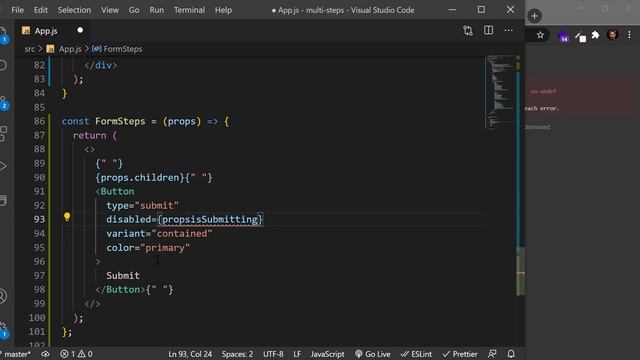Open the Help menu
Screen dimensions: 640x360
point(223,10)
